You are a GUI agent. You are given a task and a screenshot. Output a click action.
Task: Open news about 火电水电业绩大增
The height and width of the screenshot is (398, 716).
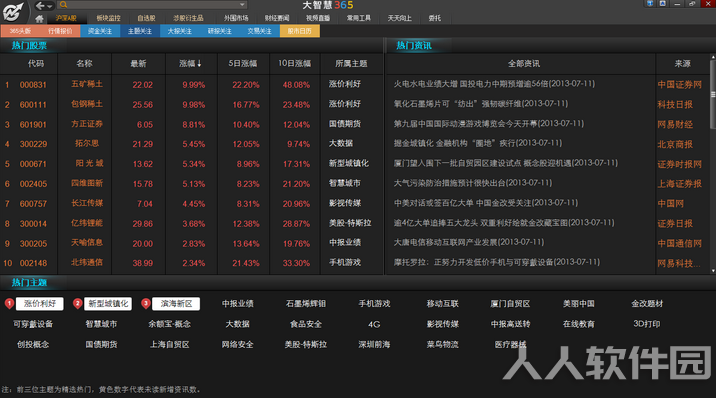tap(494, 84)
